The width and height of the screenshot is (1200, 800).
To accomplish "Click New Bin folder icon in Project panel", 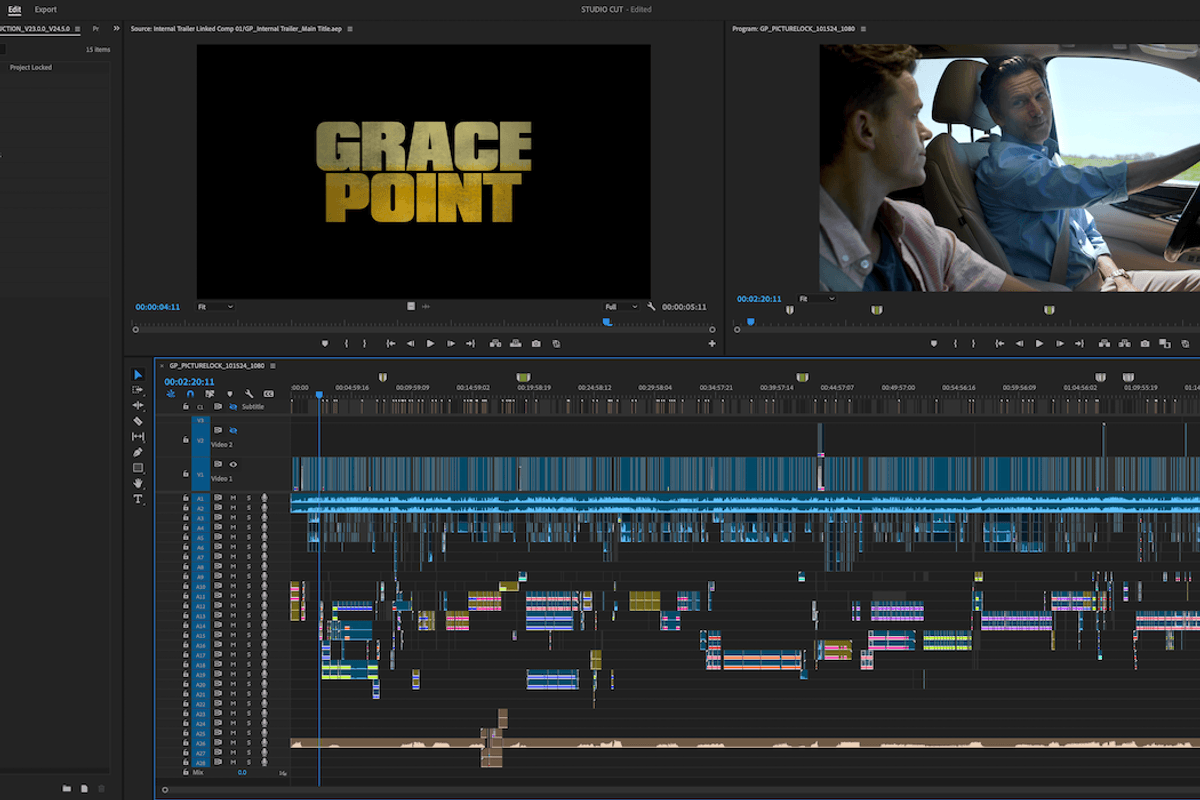I will (x=66, y=788).
